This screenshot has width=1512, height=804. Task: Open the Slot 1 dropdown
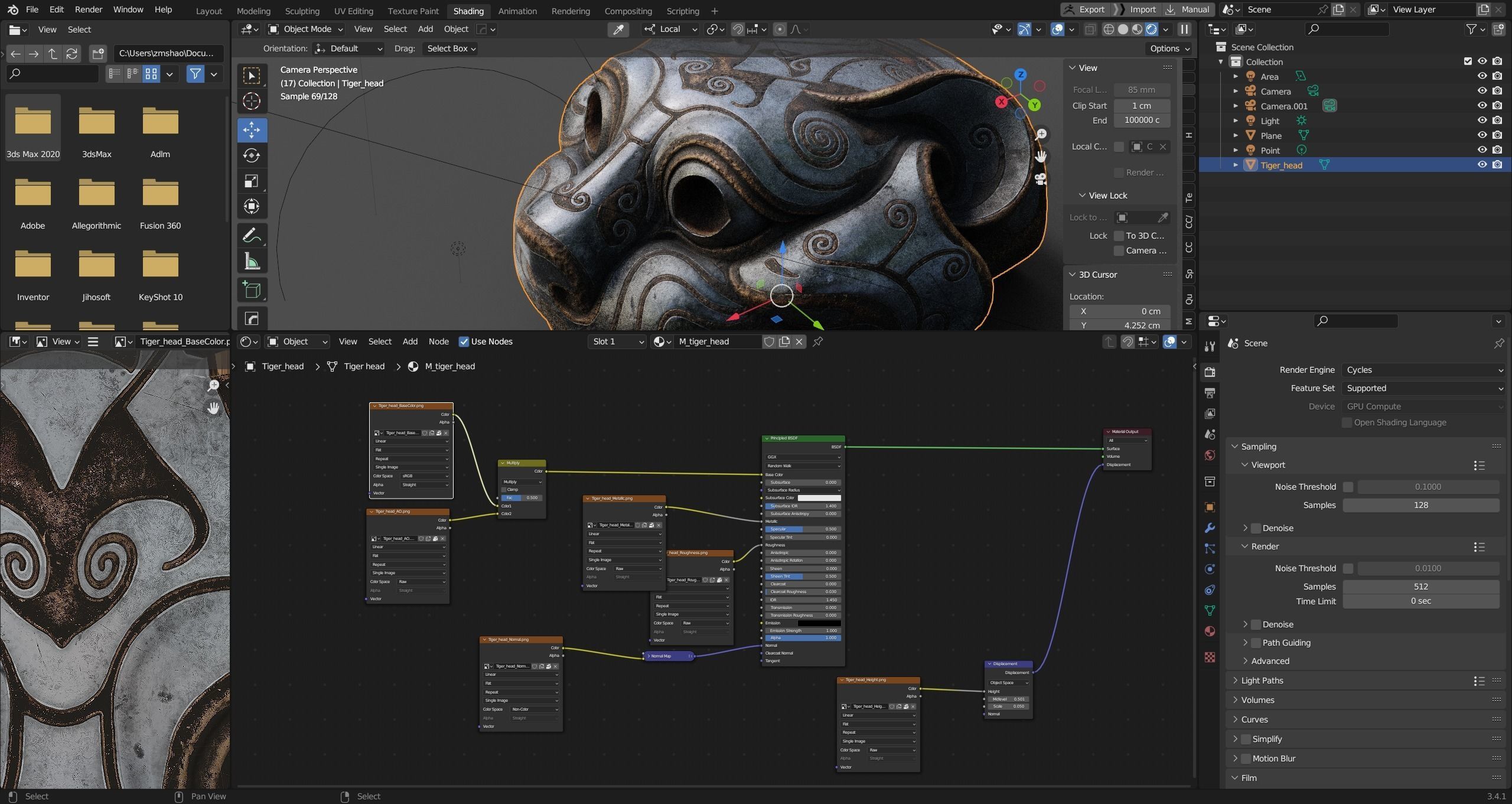point(617,341)
